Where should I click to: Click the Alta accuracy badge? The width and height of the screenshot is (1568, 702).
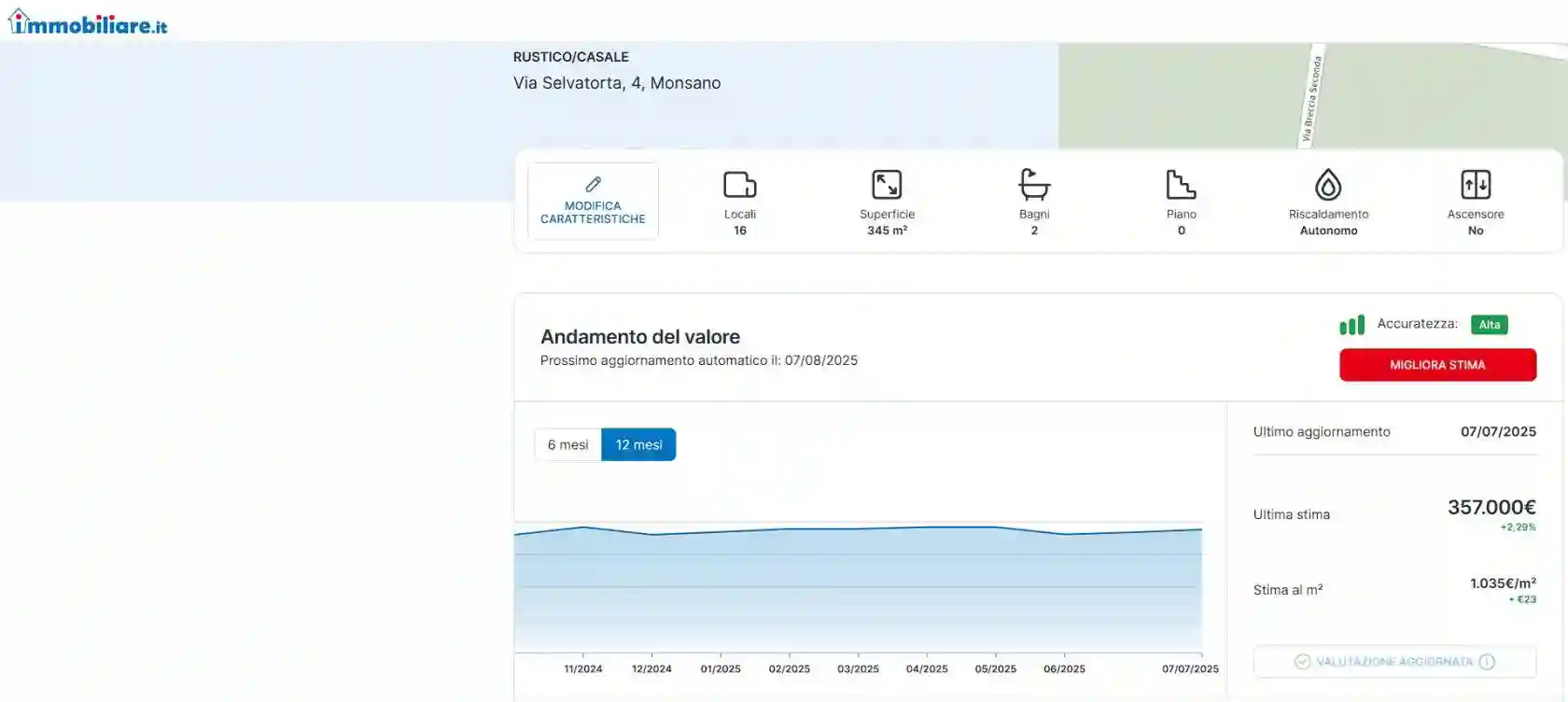coord(1490,325)
